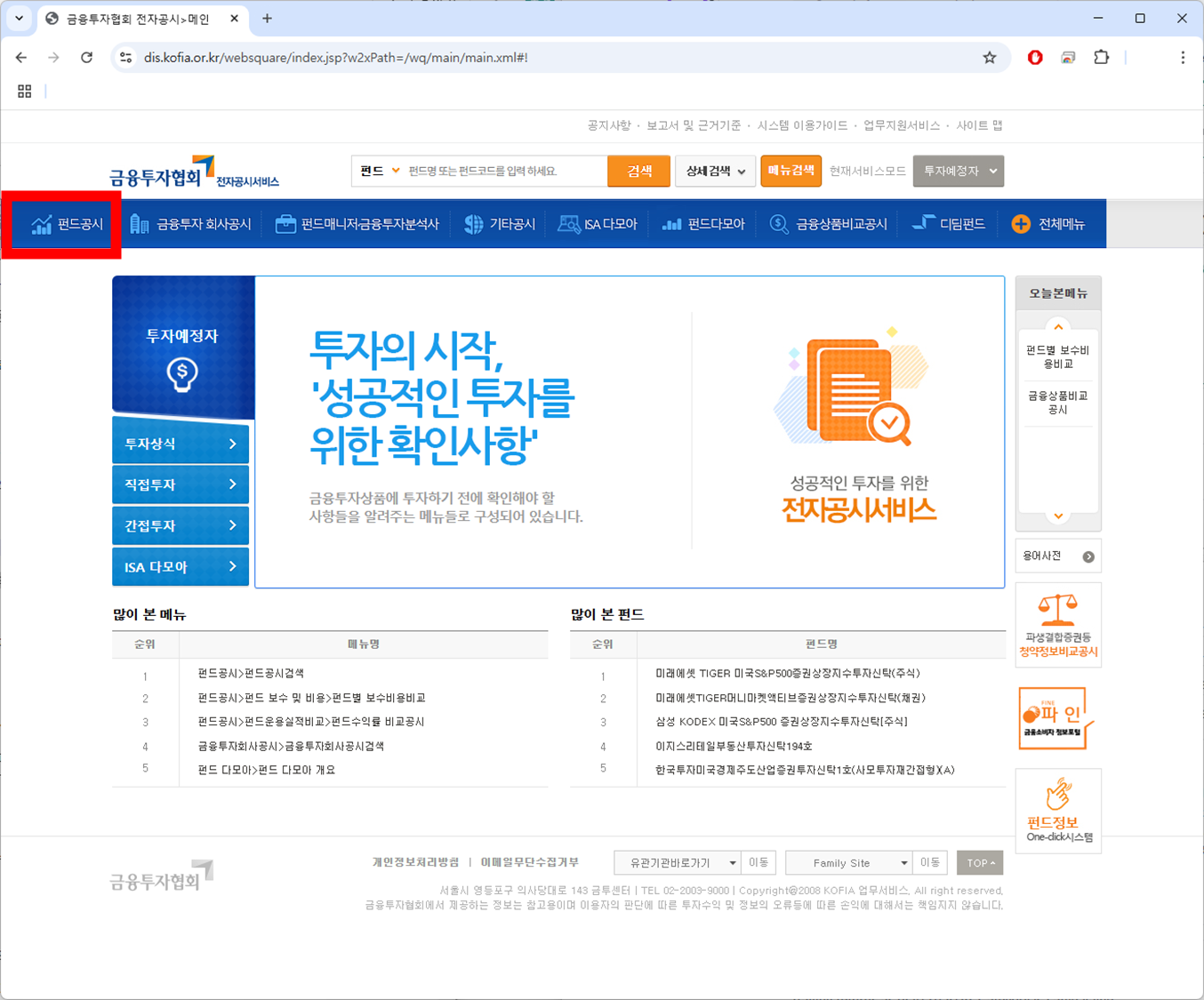1204x1000 pixels.
Task: Close the 금융투자협회 전자공시 tab
Action: pos(234,19)
